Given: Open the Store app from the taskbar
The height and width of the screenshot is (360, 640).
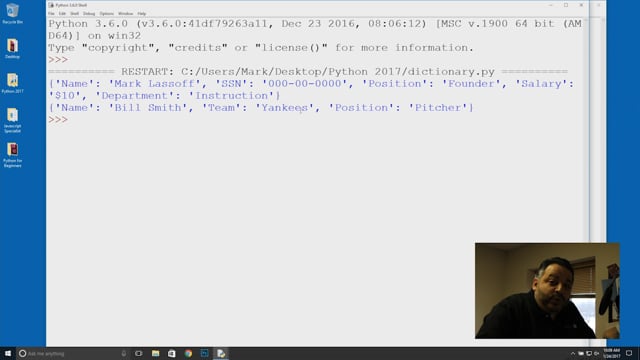Looking at the screenshot, I should click(x=172, y=353).
